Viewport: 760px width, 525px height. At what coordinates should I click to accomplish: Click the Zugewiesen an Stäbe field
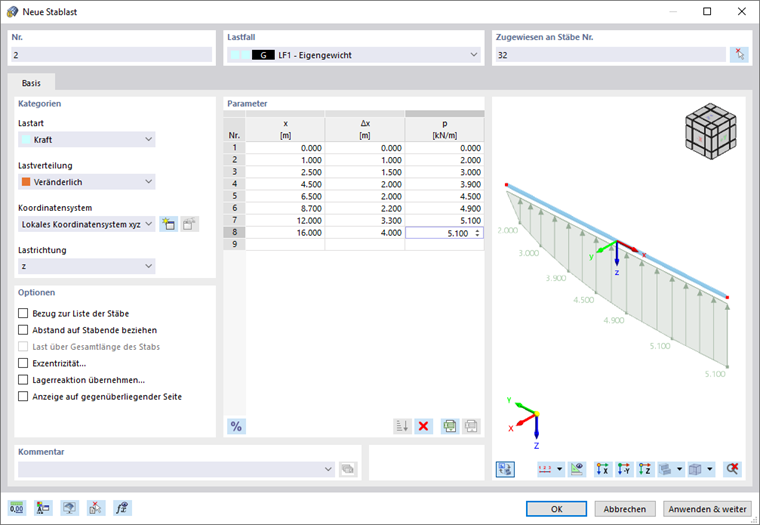pos(611,55)
